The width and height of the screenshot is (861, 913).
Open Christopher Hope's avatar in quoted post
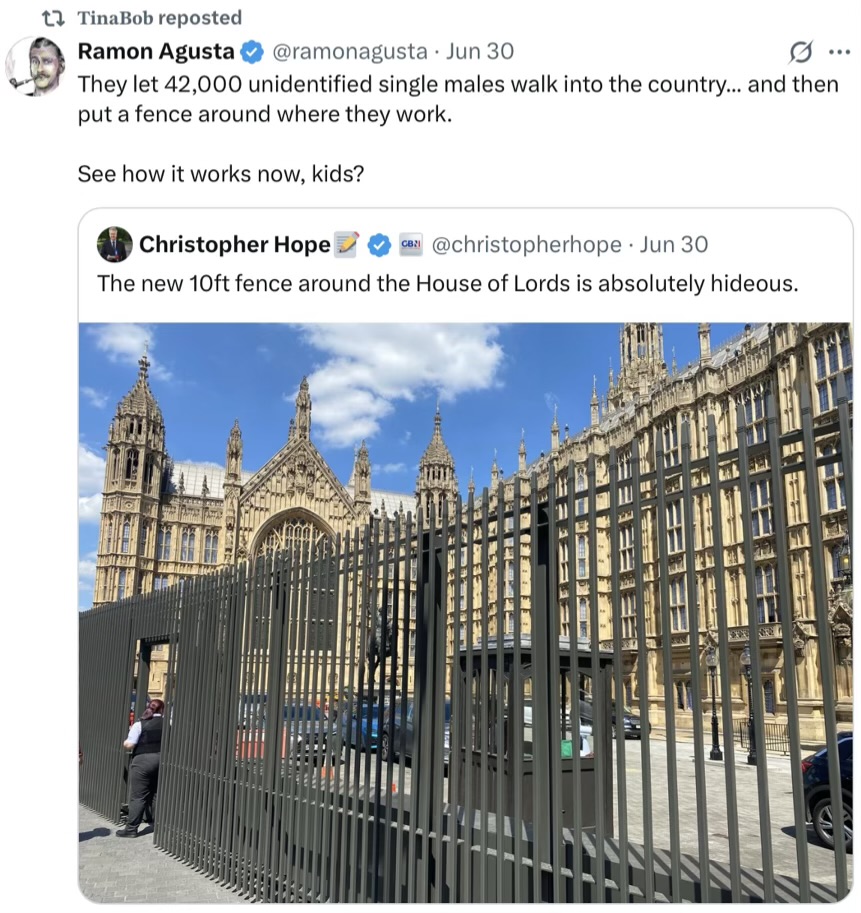(115, 245)
